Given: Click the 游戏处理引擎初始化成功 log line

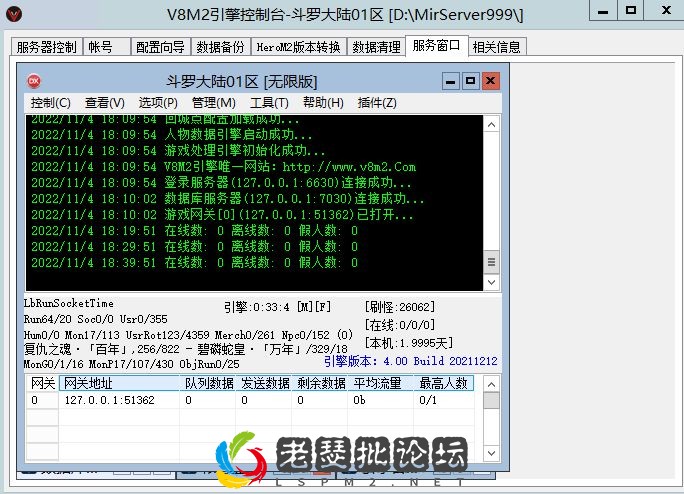Looking at the screenshot, I should (178, 151).
